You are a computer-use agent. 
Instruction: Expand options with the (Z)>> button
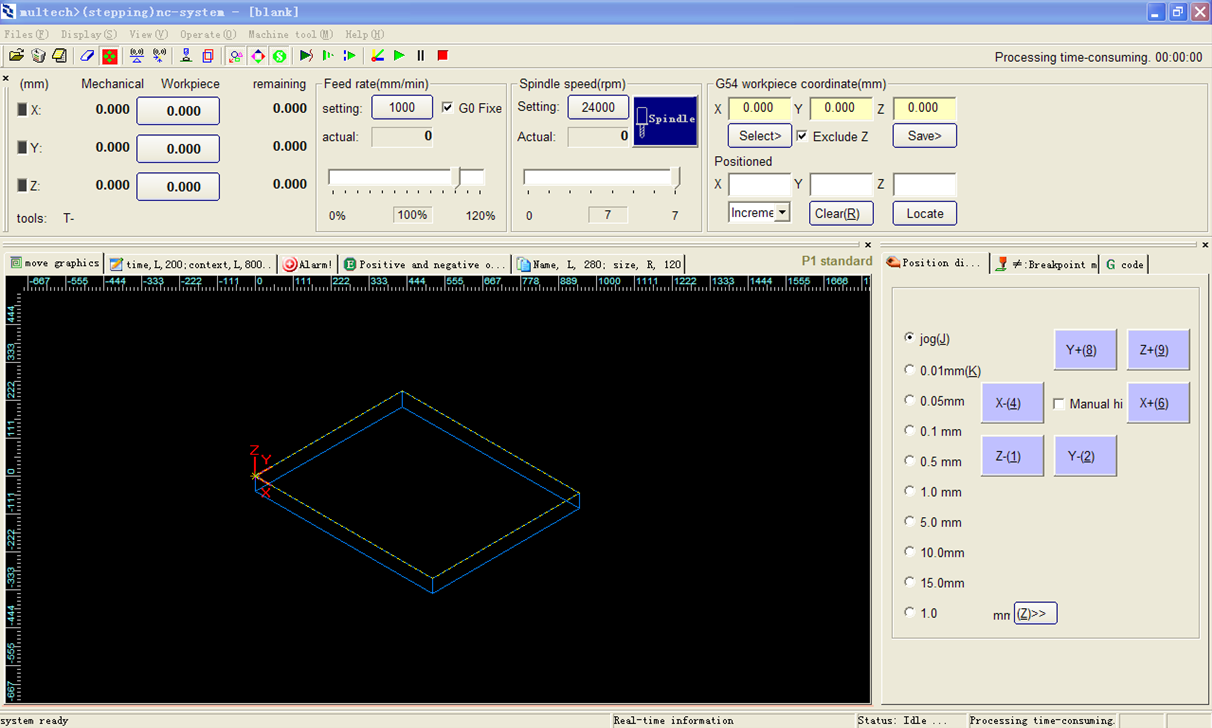pyautogui.click(x=1035, y=614)
